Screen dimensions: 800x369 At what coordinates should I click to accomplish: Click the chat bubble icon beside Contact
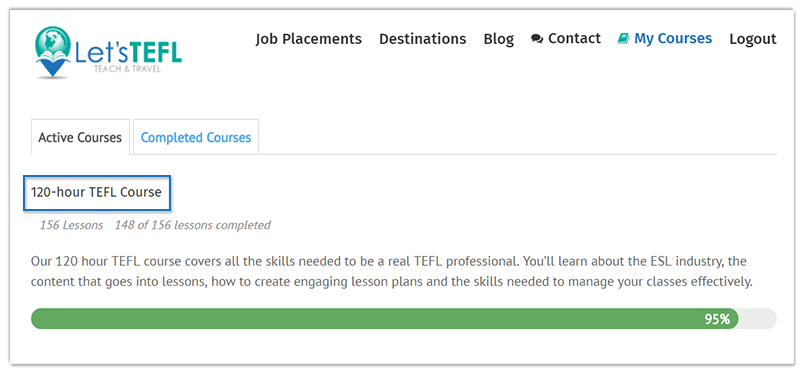pos(537,39)
